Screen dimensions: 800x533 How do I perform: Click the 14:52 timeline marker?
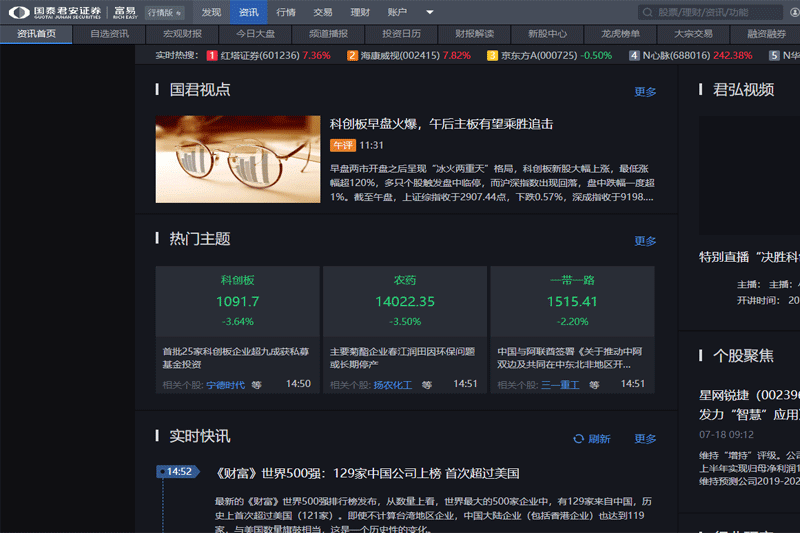(178, 472)
